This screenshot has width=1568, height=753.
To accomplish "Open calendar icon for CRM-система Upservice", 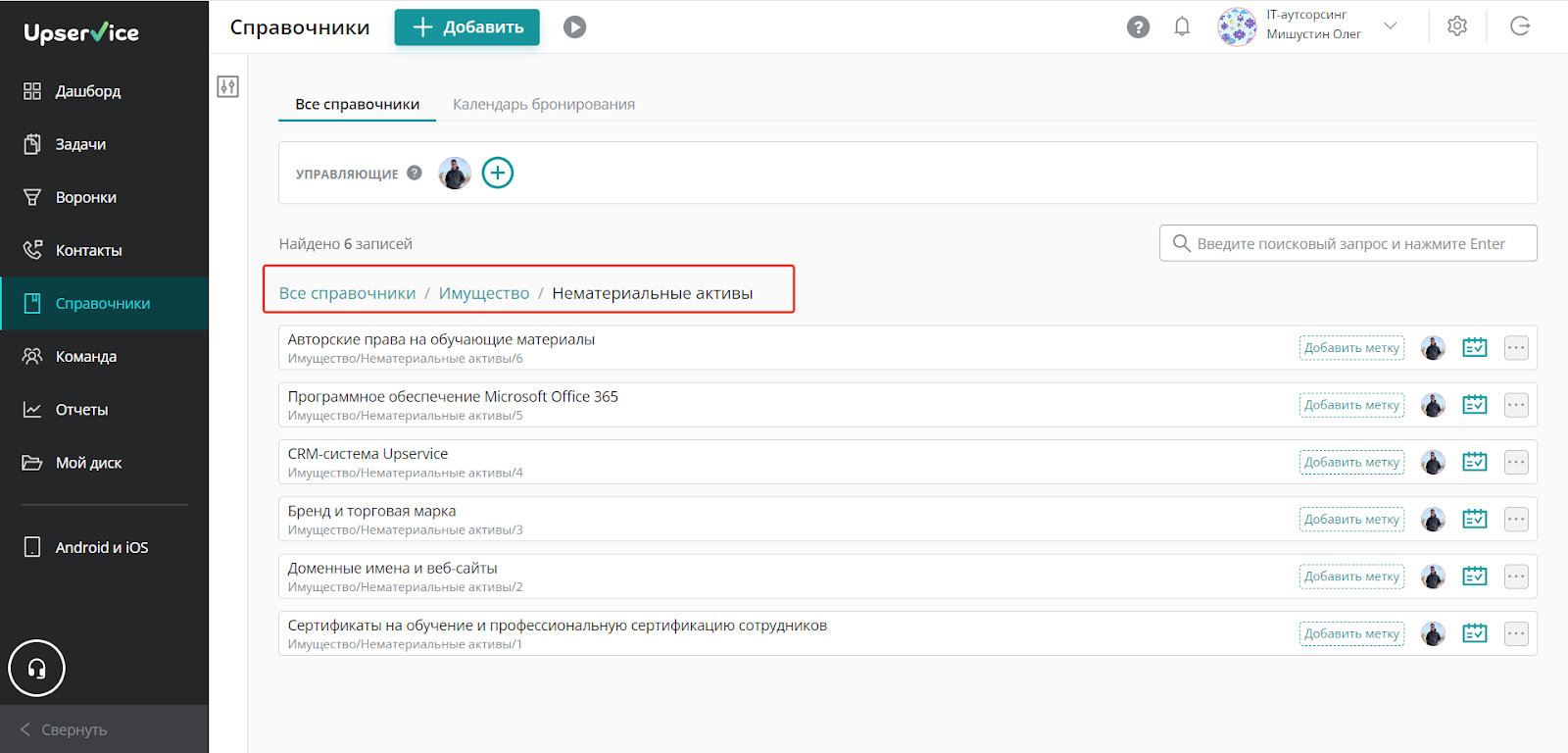I will tap(1475, 462).
